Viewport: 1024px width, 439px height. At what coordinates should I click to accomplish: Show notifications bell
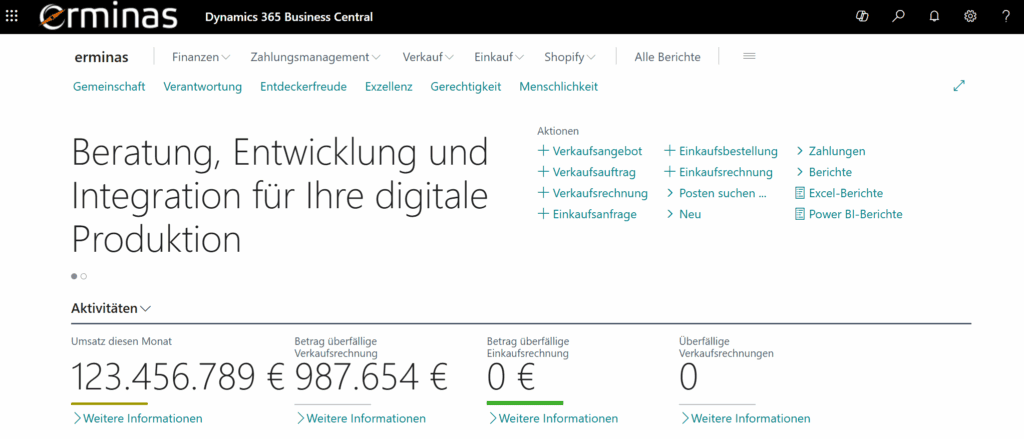[x=935, y=16]
